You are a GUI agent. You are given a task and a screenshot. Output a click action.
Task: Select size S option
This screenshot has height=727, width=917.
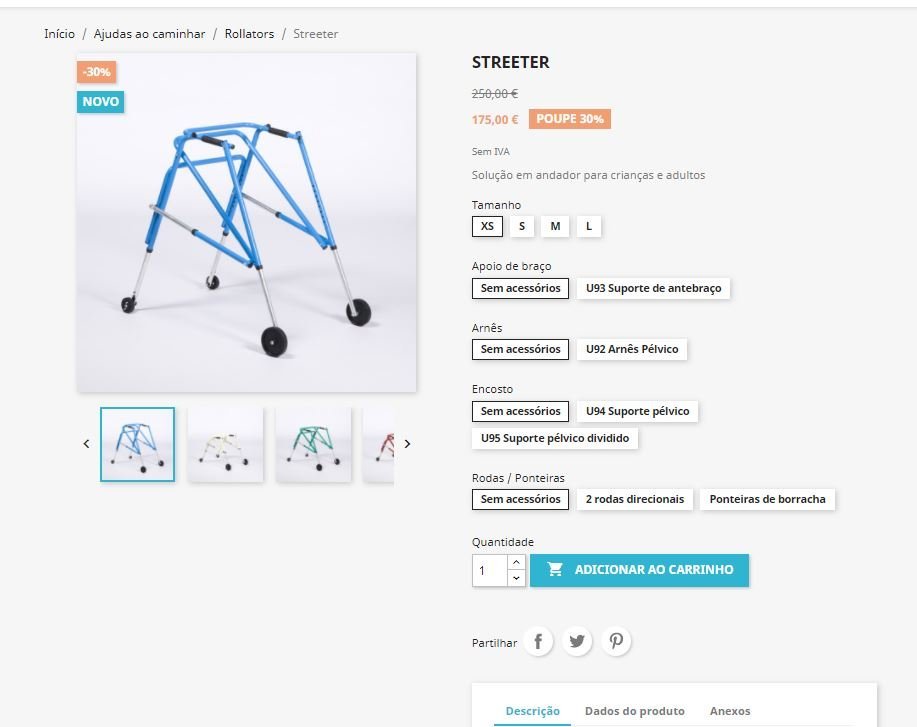point(522,226)
